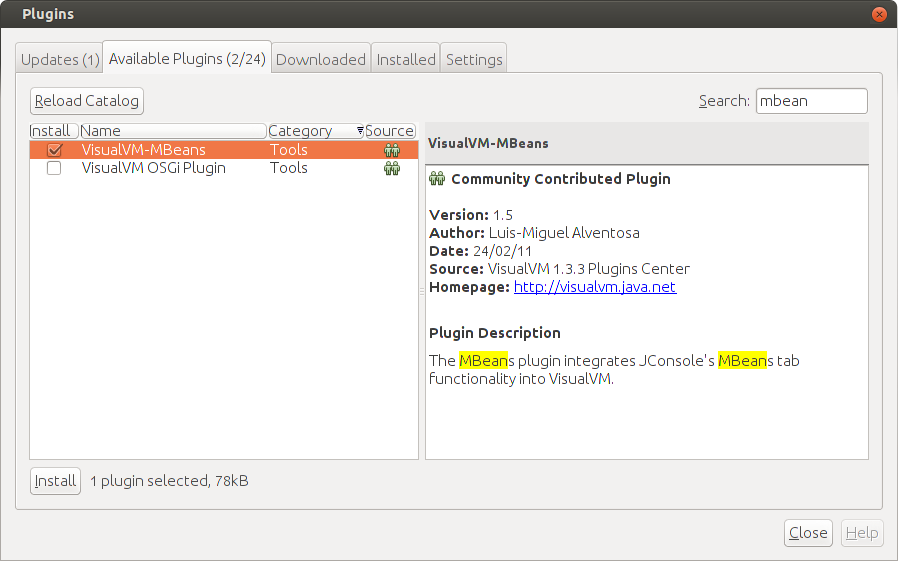Click the '1 plugin selected, 78kB' status text
Screen dimensions: 898x561
169,481
